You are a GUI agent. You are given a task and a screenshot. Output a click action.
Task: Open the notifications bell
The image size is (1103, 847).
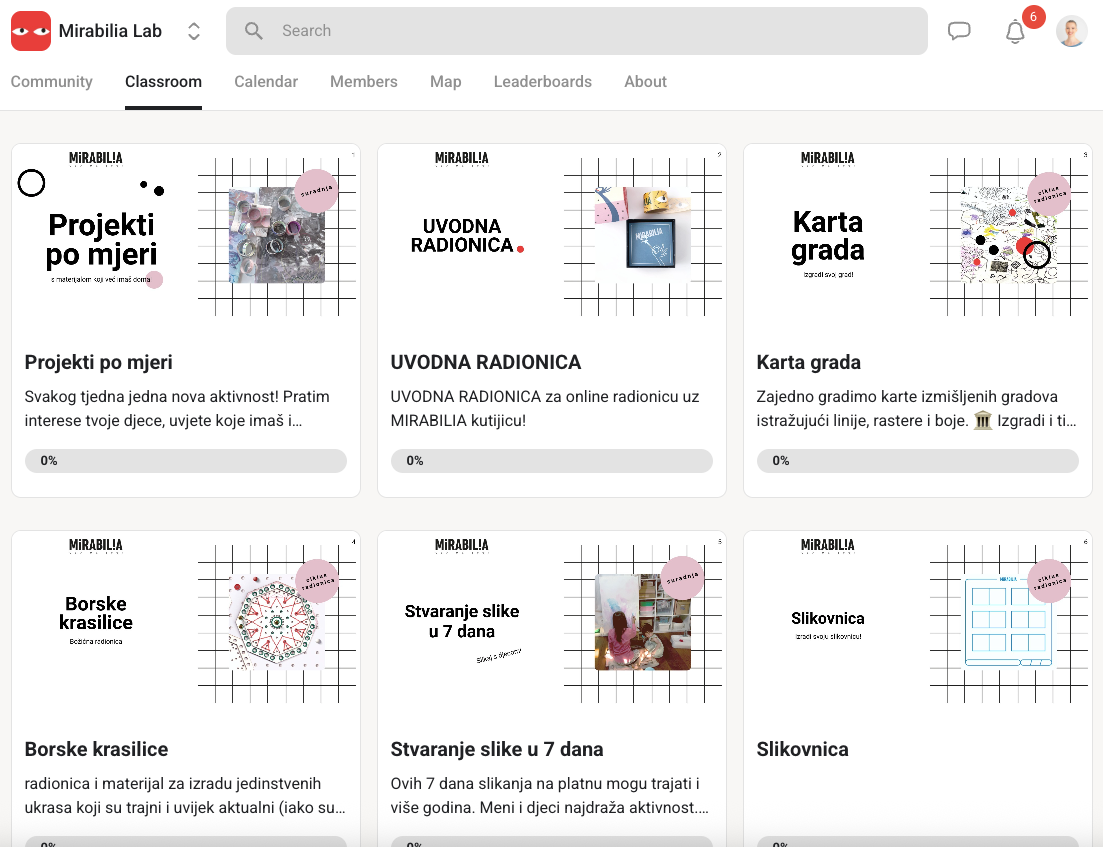pos(1015,32)
